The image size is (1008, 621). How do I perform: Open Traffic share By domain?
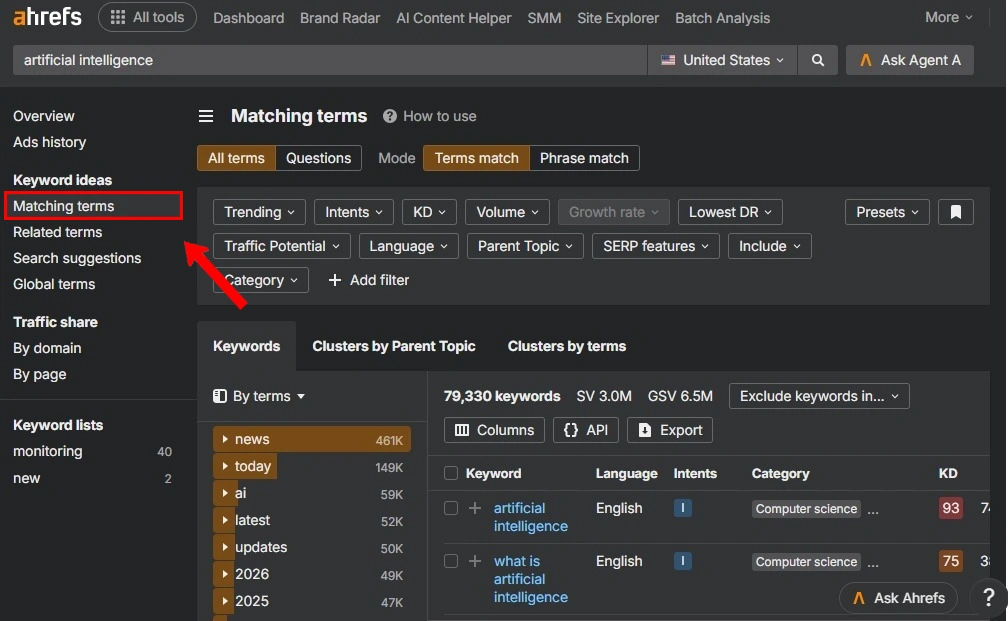pyautogui.click(x=47, y=348)
